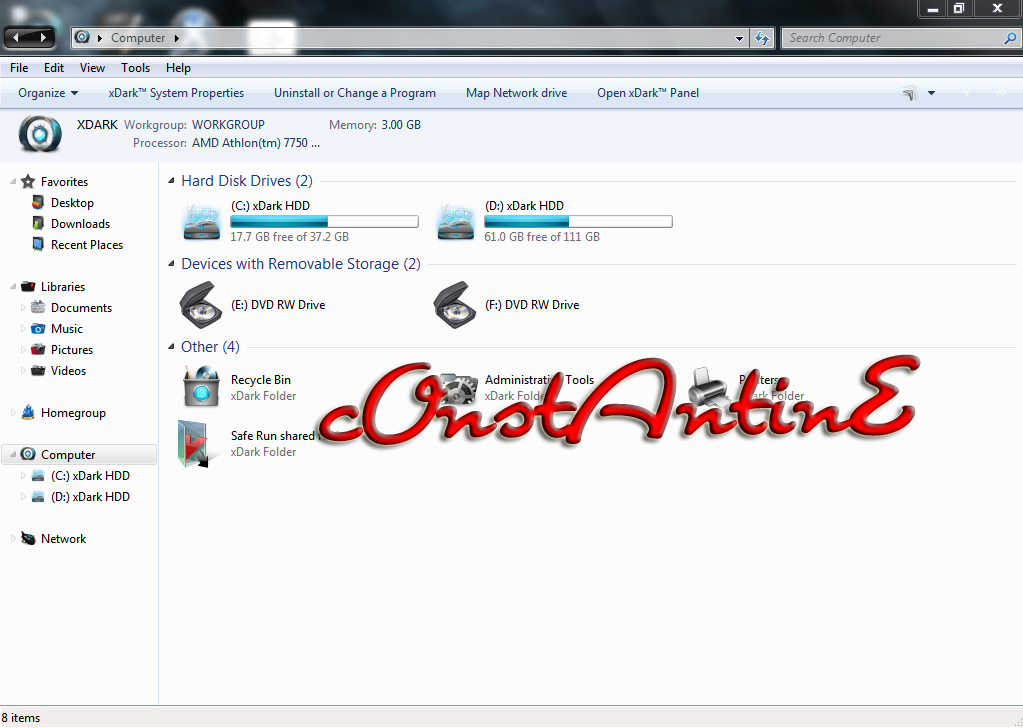Viewport: 1023px width, 728px height.
Task: Click the Pictures library icon
Action: [x=38, y=350]
